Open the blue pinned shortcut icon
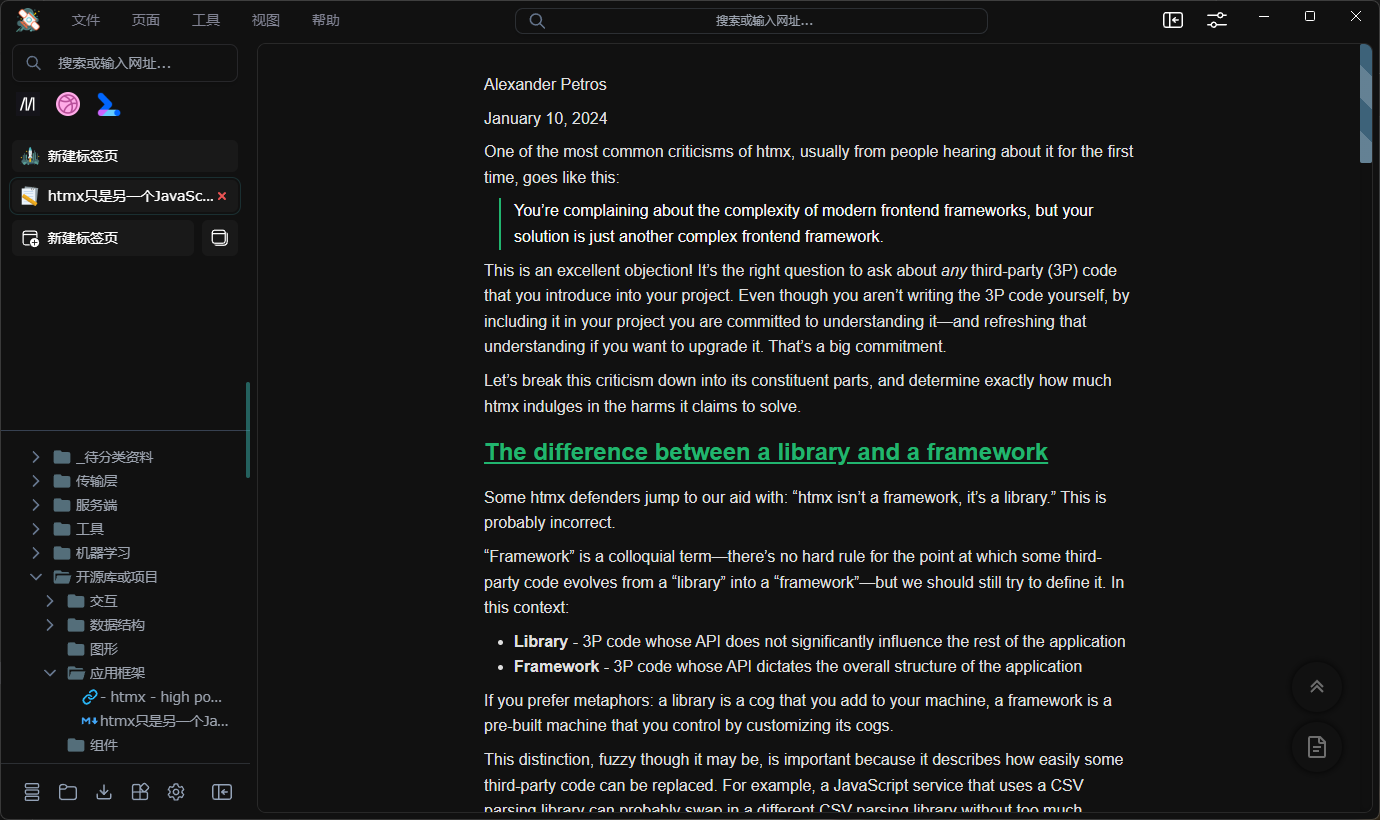The height and width of the screenshot is (820, 1380). pos(108,104)
